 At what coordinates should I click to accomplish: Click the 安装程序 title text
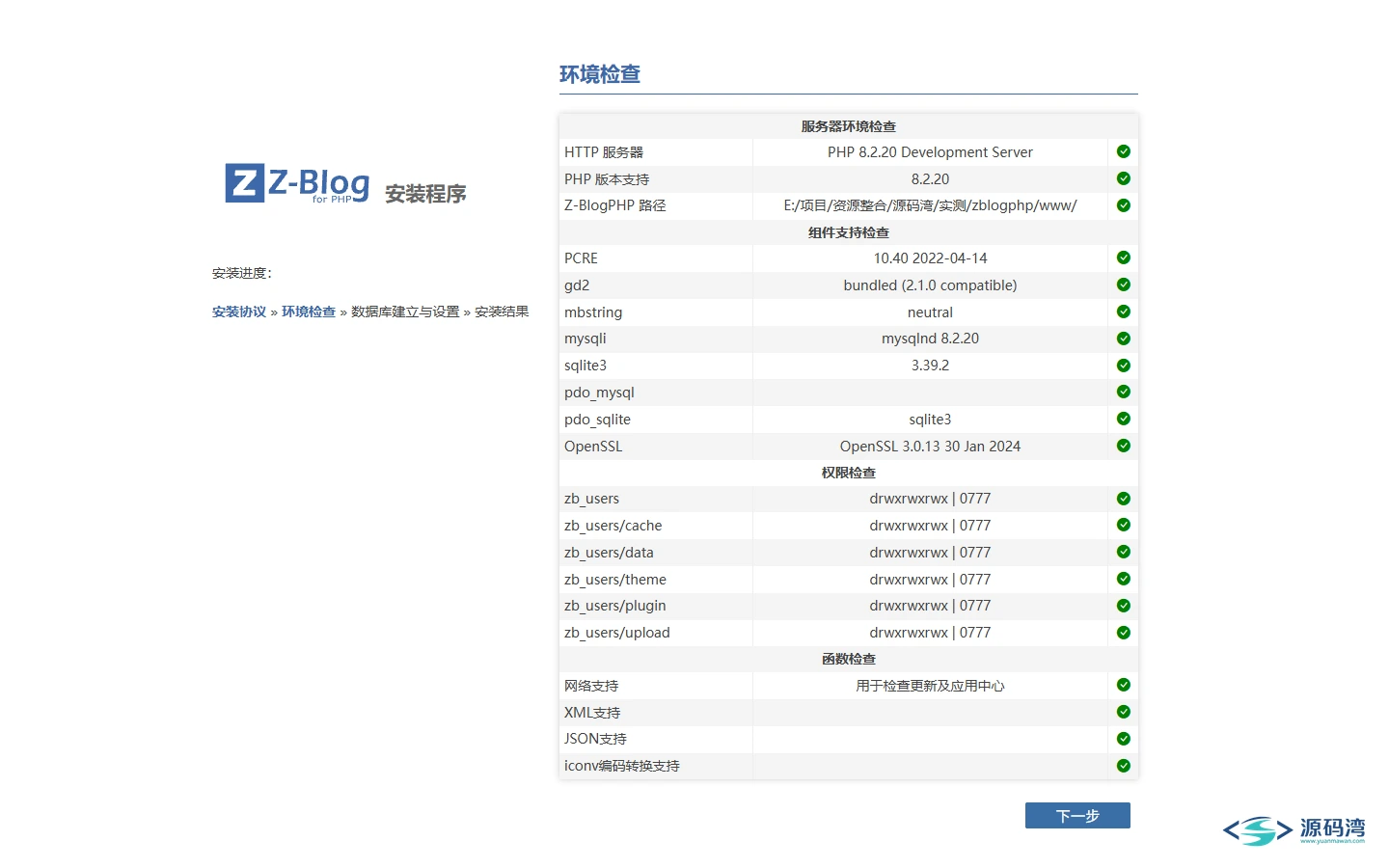click(425, 194)
